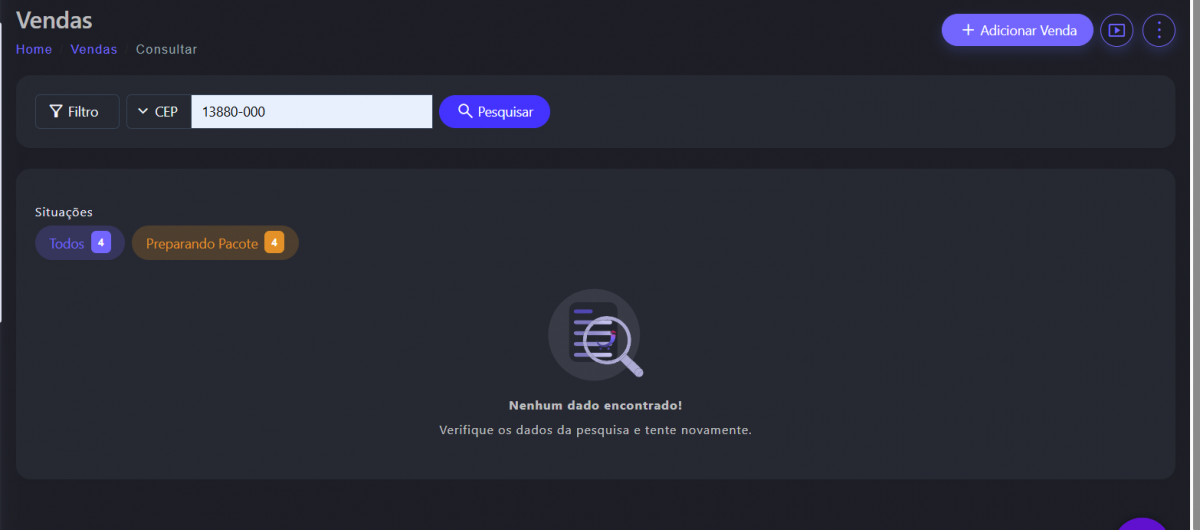The width and height of the screenshot is (1200, 530).
Task: Click the magnifier icon in Pesquisar
Action: (x=465, y=111)
